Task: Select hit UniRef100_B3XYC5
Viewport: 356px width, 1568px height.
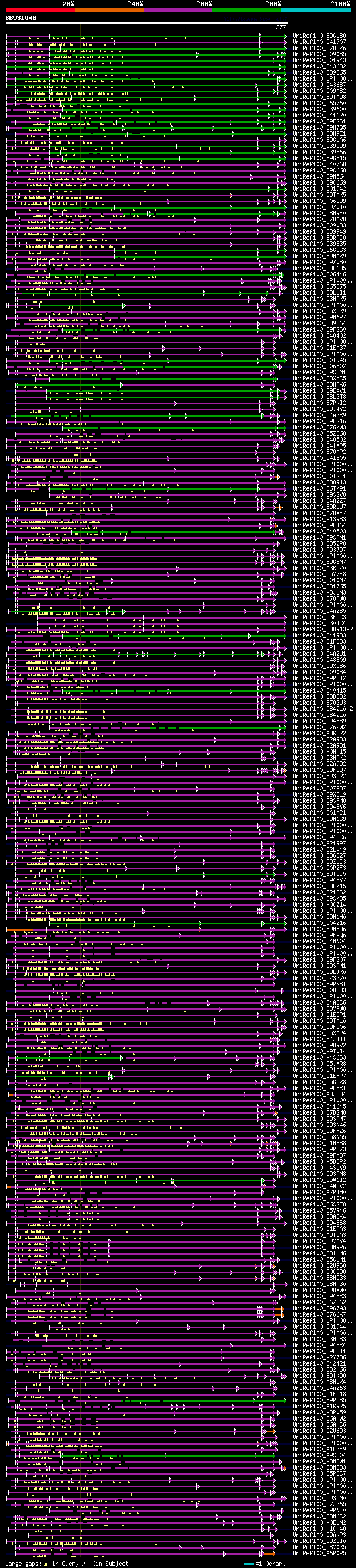Action: coord(319,379)
